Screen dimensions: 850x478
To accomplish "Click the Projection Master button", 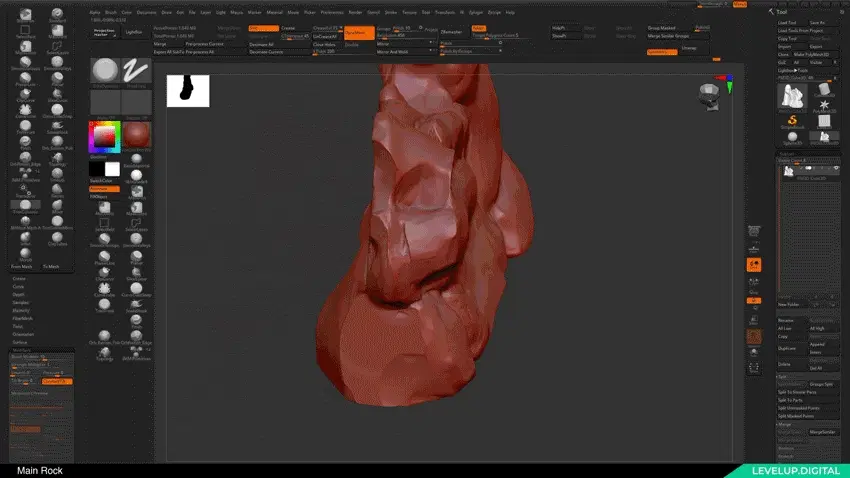I will (x=104, y=33).
